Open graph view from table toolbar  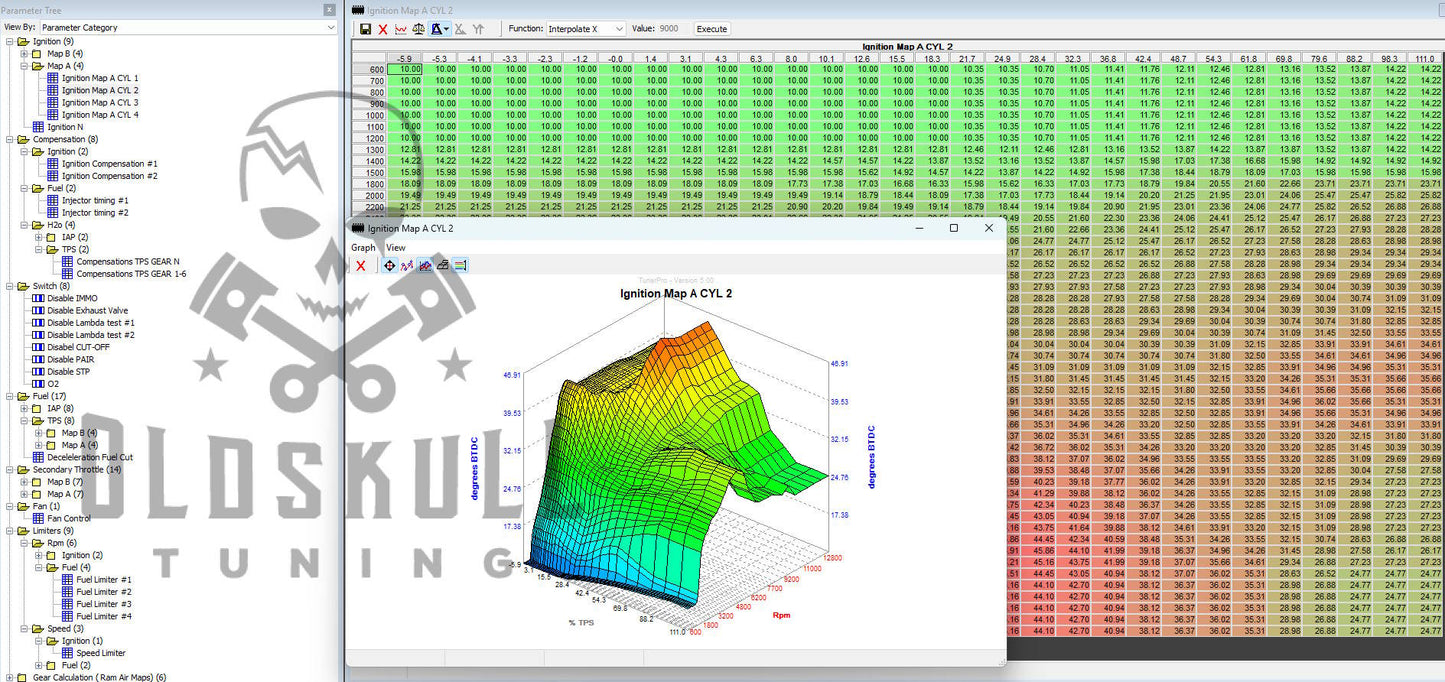click(401, 29)
